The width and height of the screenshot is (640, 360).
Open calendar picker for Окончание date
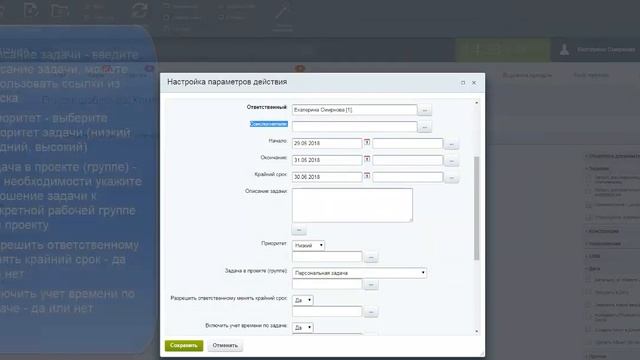[367, 159]
